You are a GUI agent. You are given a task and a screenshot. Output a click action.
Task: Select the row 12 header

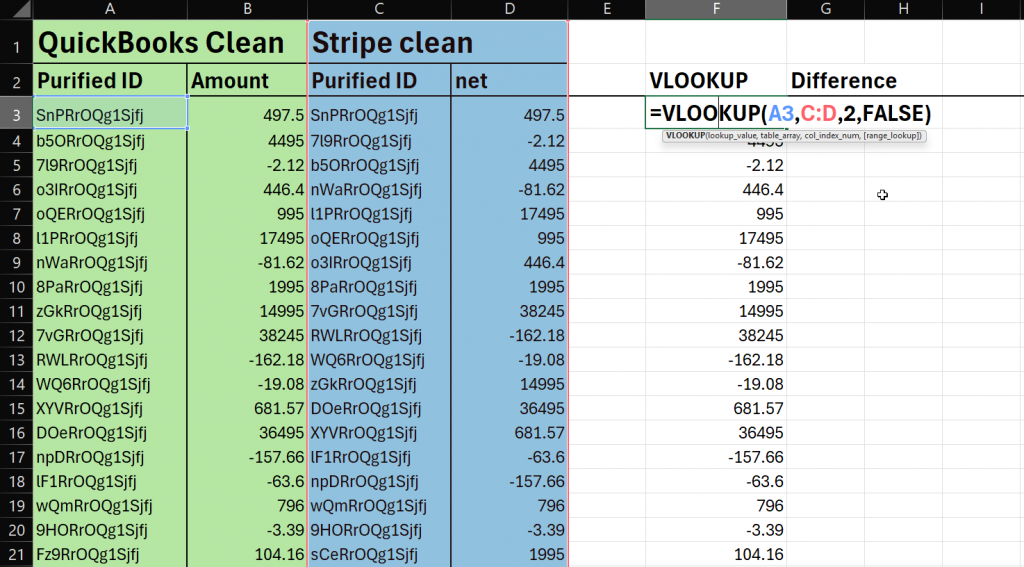coord(16,335)
